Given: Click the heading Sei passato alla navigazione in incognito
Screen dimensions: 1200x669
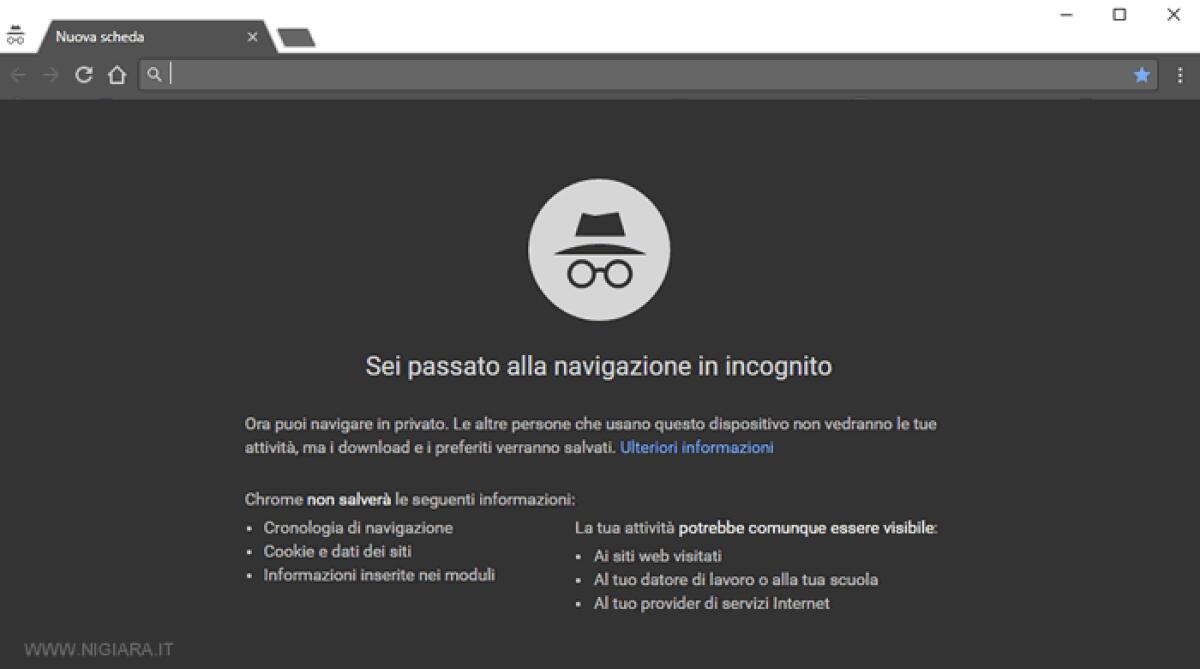Looking at the screenshot, I should point(599,366).
